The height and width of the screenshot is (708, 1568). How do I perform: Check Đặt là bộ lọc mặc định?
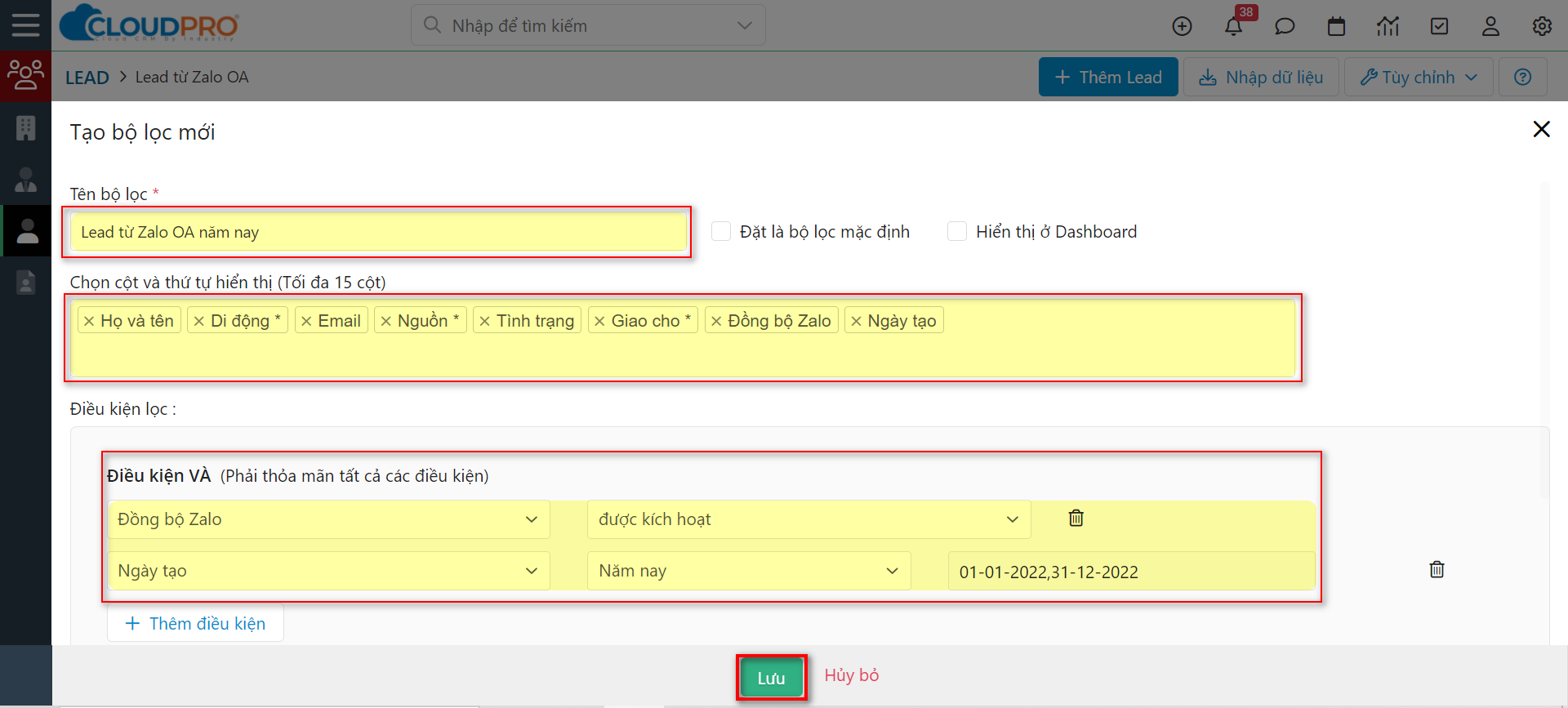[721, 231]
